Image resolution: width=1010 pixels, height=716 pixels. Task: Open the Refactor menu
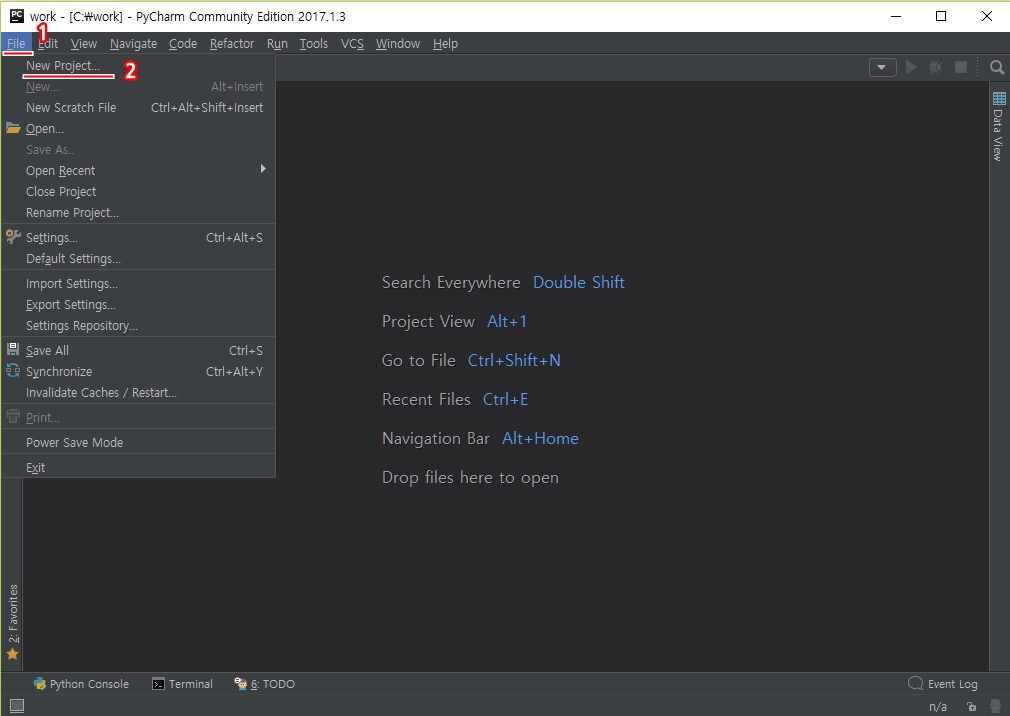click(x=232, y=43)
